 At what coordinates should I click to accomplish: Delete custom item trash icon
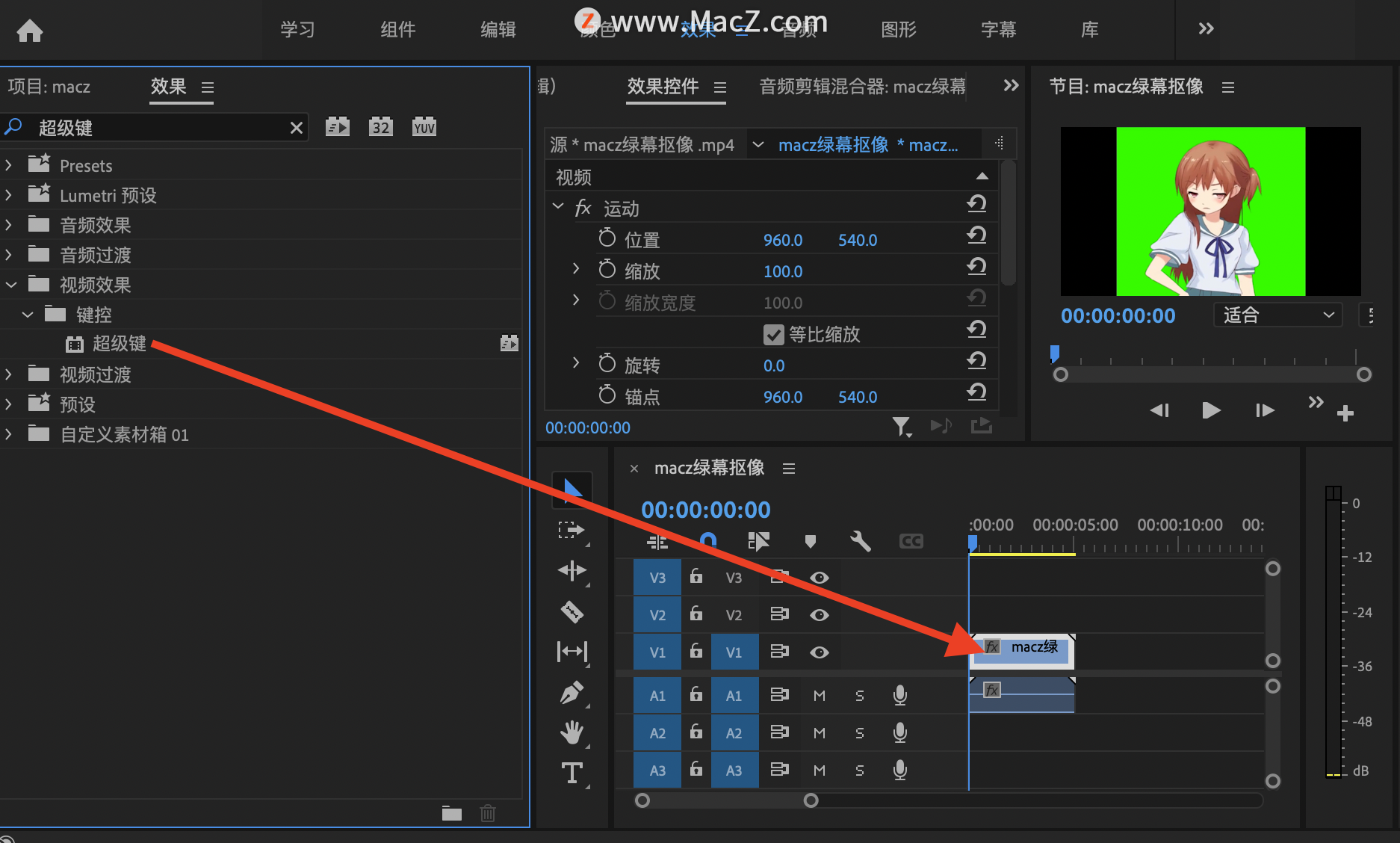point(488,813)
